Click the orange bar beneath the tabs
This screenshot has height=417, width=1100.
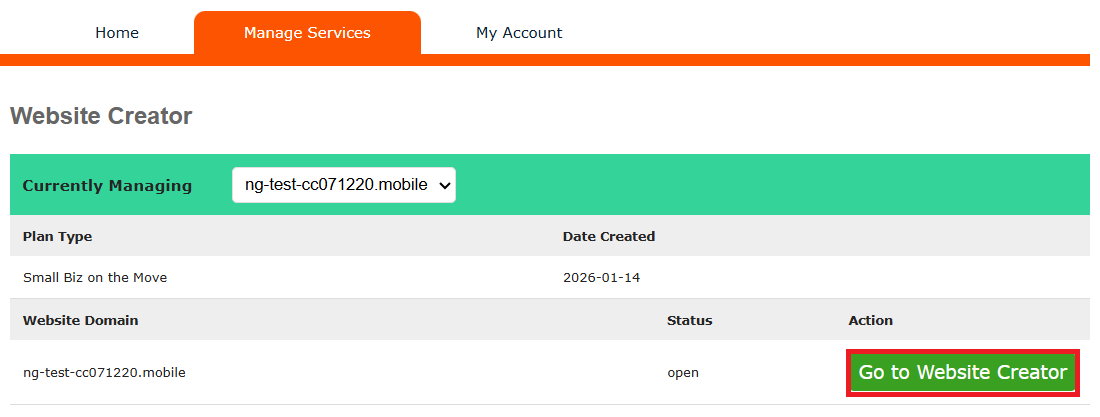700,60
